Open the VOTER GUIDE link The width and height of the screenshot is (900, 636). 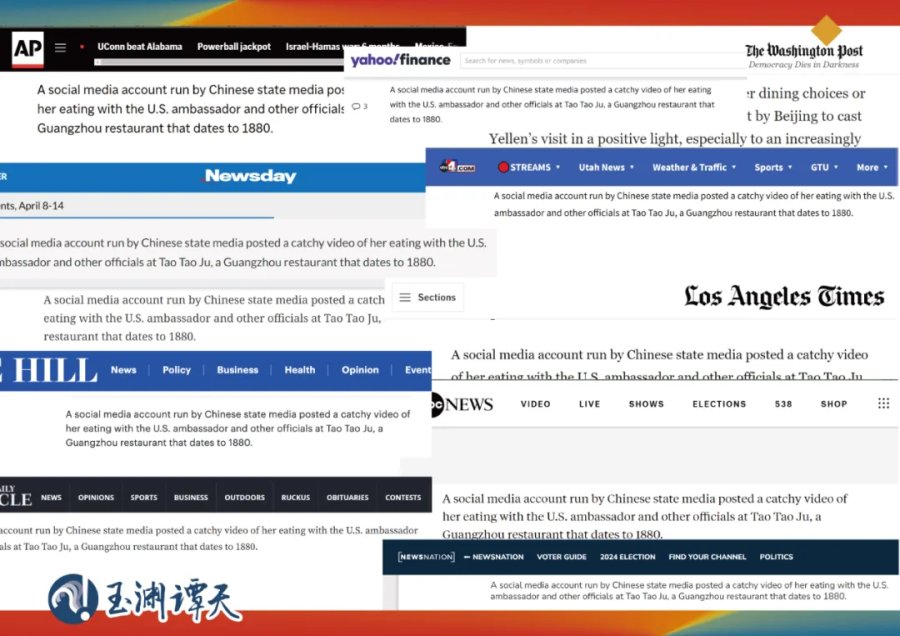(x=561, y=557)
